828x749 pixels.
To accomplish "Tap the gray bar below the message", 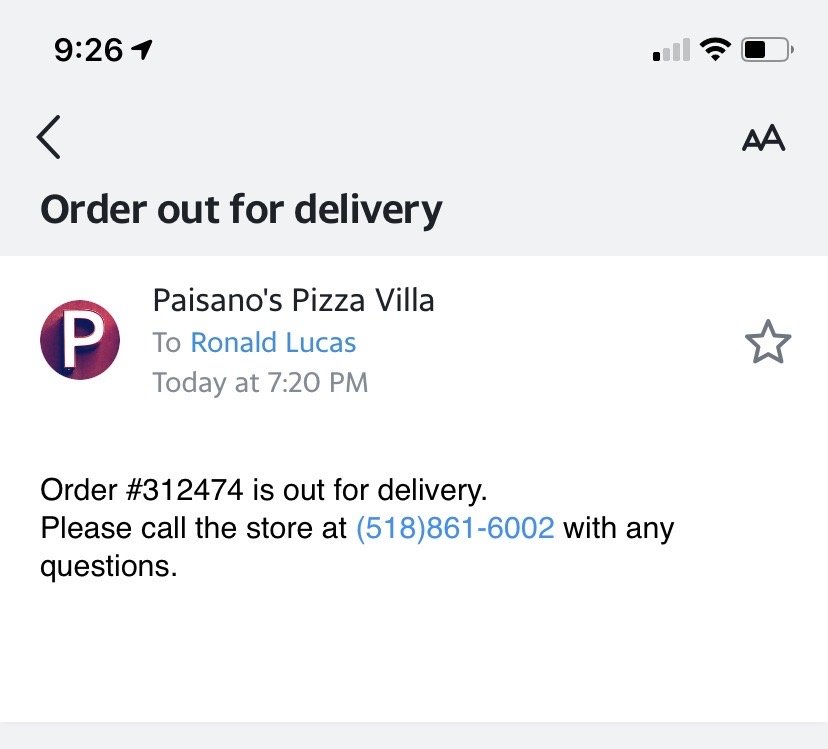I will 414,735.
